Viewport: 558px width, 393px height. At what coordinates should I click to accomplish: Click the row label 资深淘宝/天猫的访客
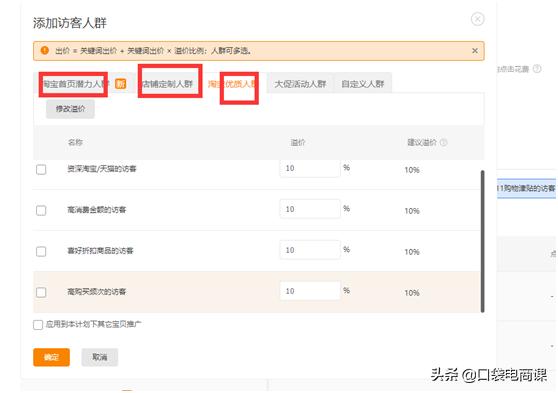(102, 169)
